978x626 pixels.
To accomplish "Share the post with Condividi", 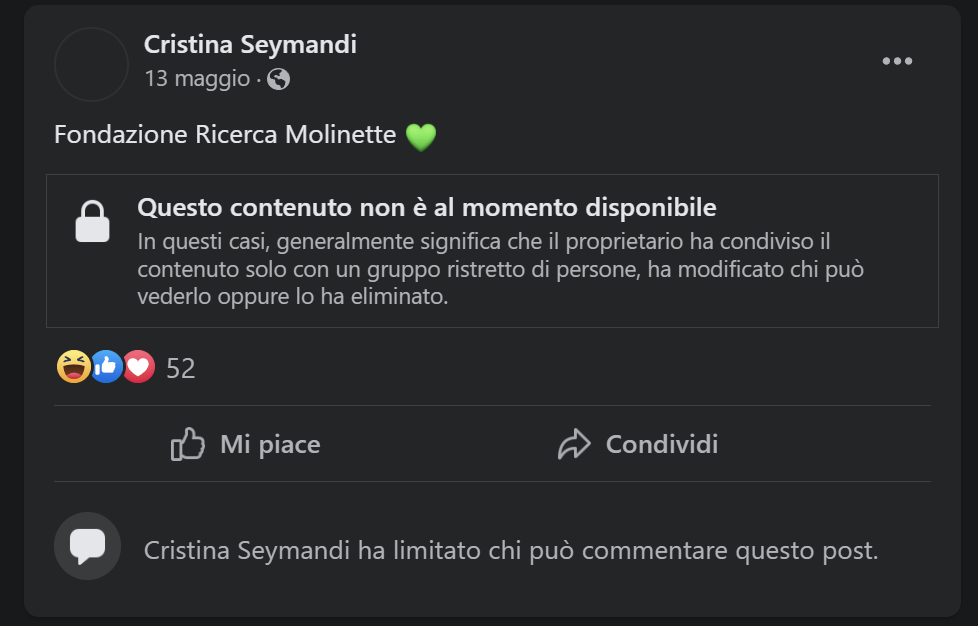I will point(661,444).
